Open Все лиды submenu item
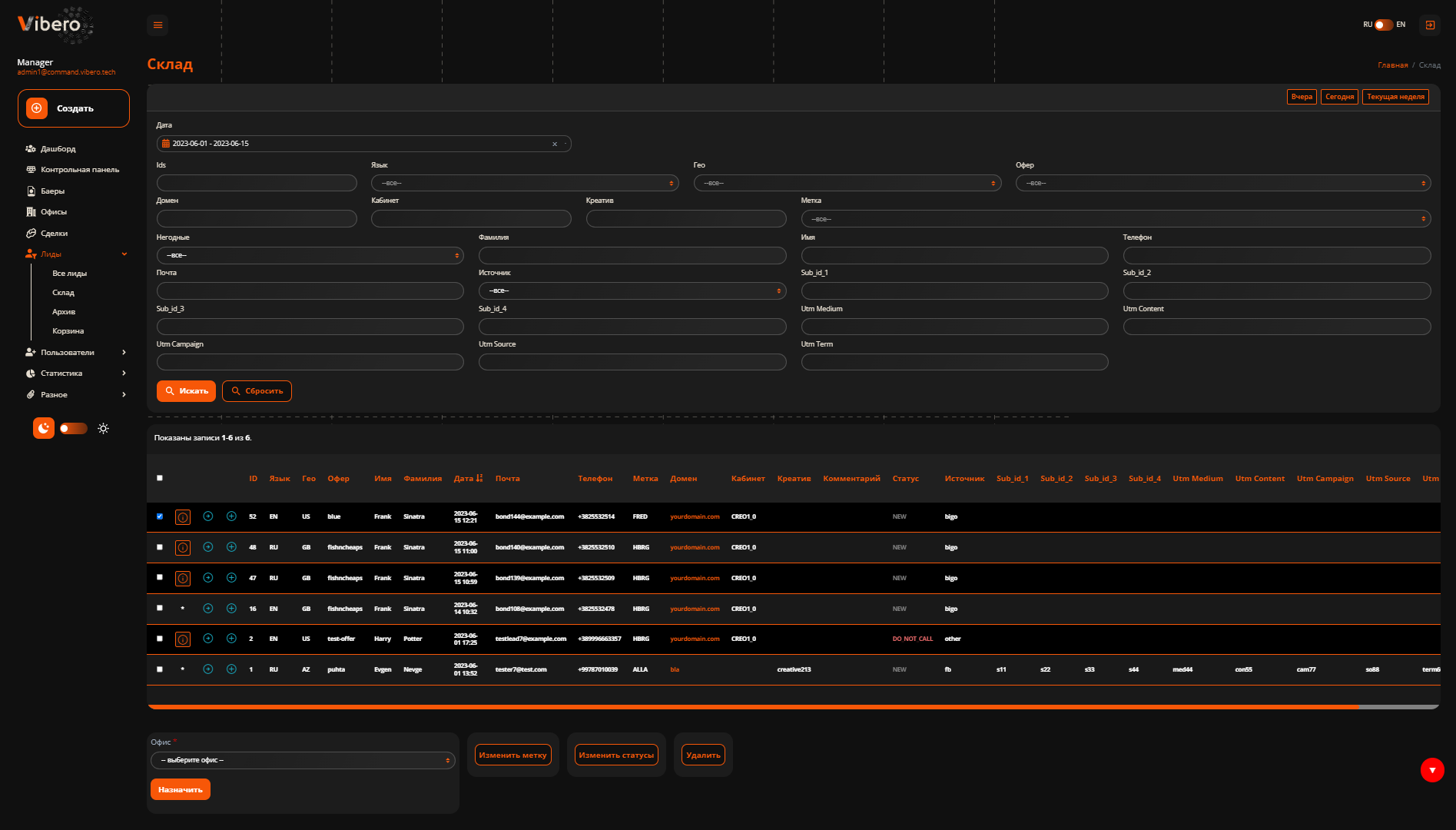This screenshot has height=830, width=1456. coord(69,274)
